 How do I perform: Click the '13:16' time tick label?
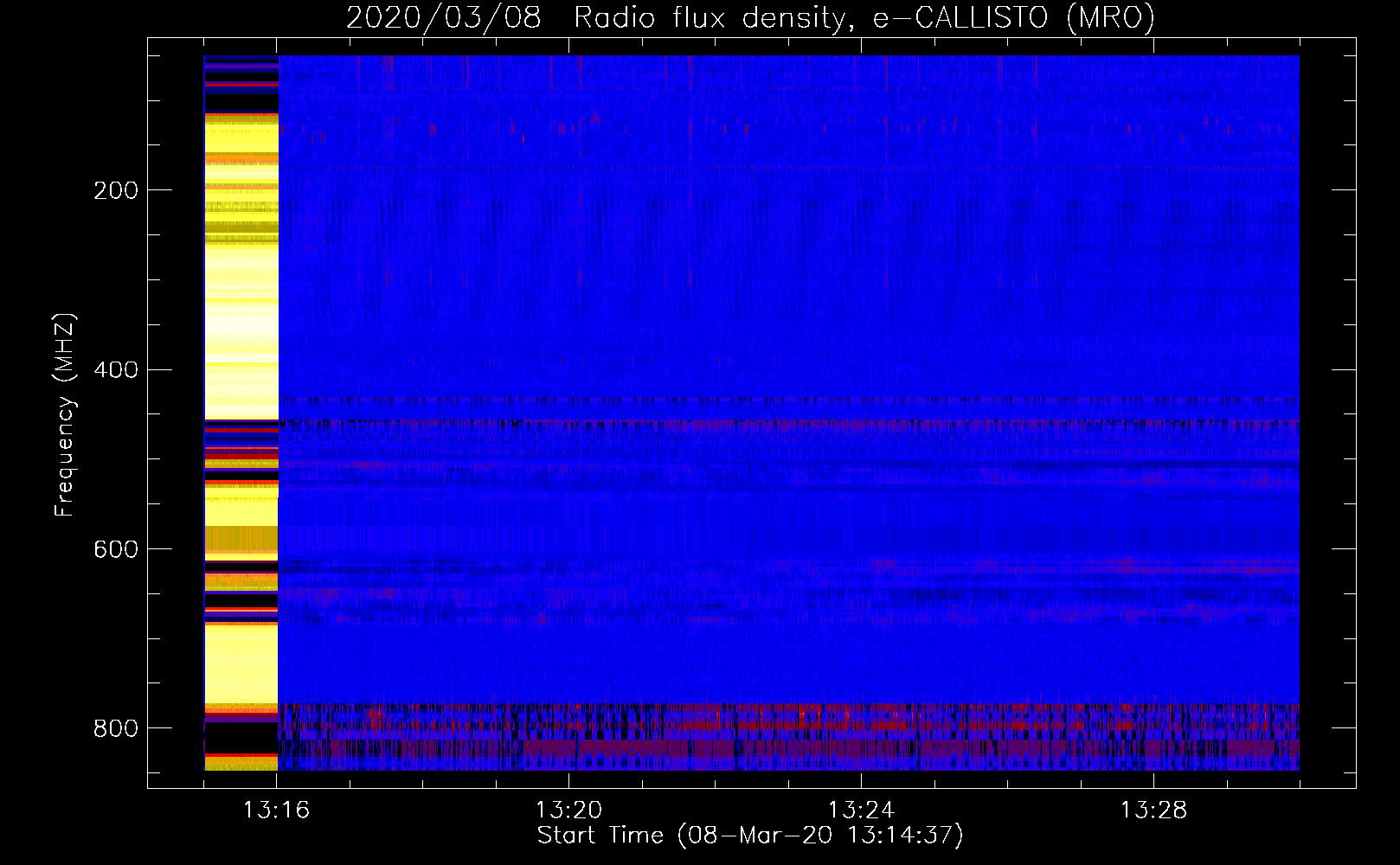click(x=276, y=811)
